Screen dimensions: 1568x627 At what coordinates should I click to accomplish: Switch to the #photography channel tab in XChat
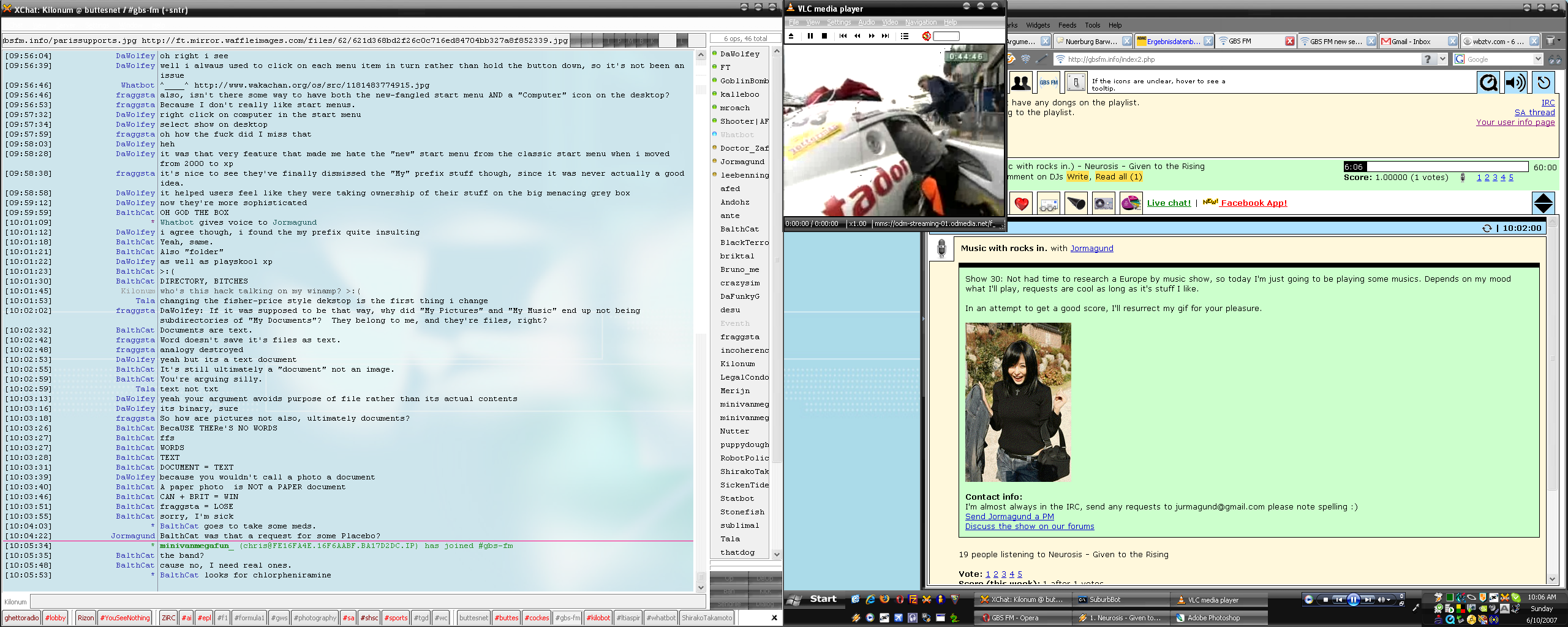click(x=315, y=618)
